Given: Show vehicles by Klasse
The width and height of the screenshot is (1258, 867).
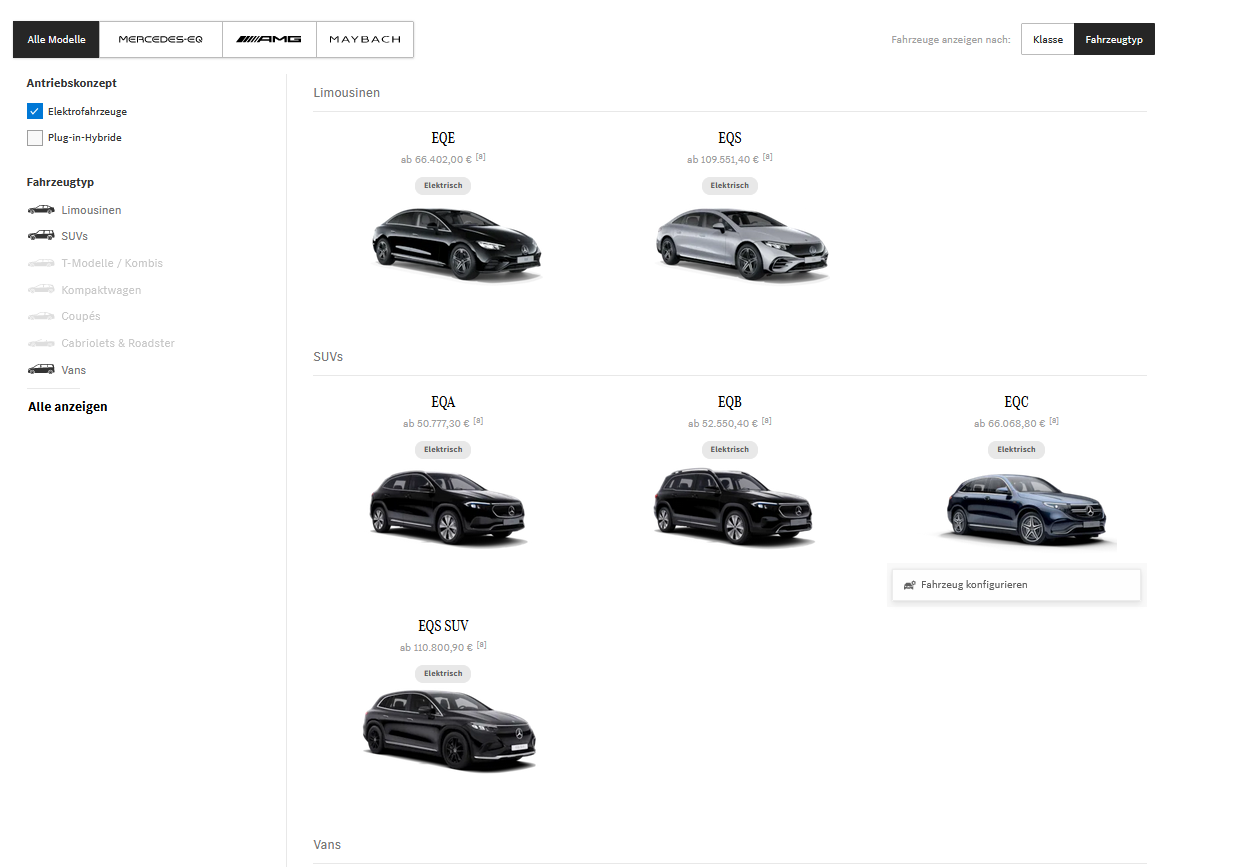Looking at the screenshot, I should coord(1047,40).
